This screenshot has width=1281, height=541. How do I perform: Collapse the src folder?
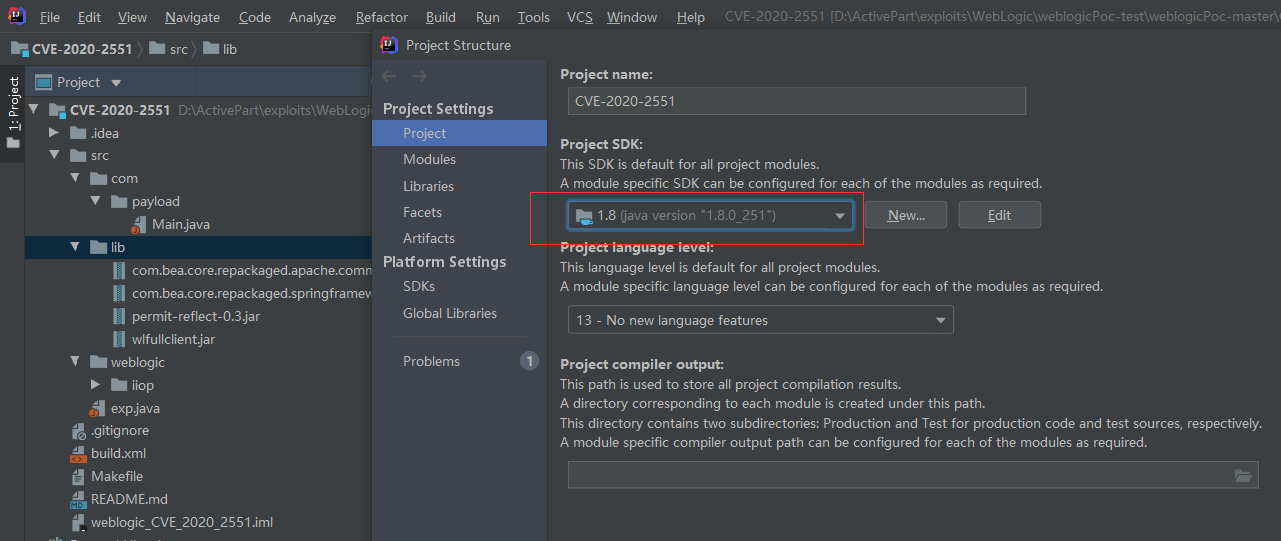click(54, 156)
